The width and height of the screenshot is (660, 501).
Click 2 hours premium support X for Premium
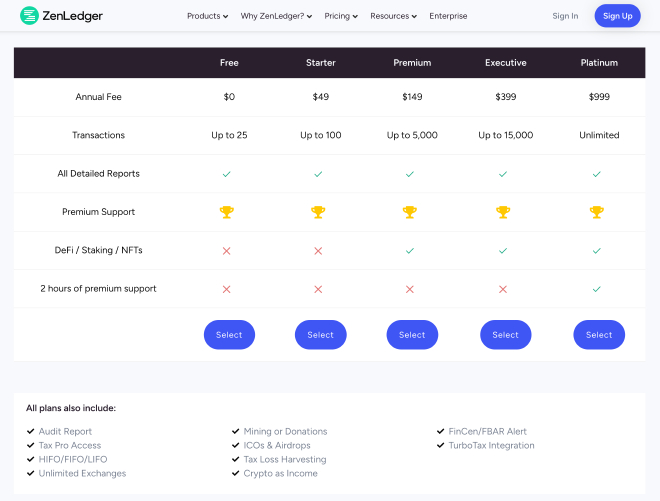click(x=410, y=289)
